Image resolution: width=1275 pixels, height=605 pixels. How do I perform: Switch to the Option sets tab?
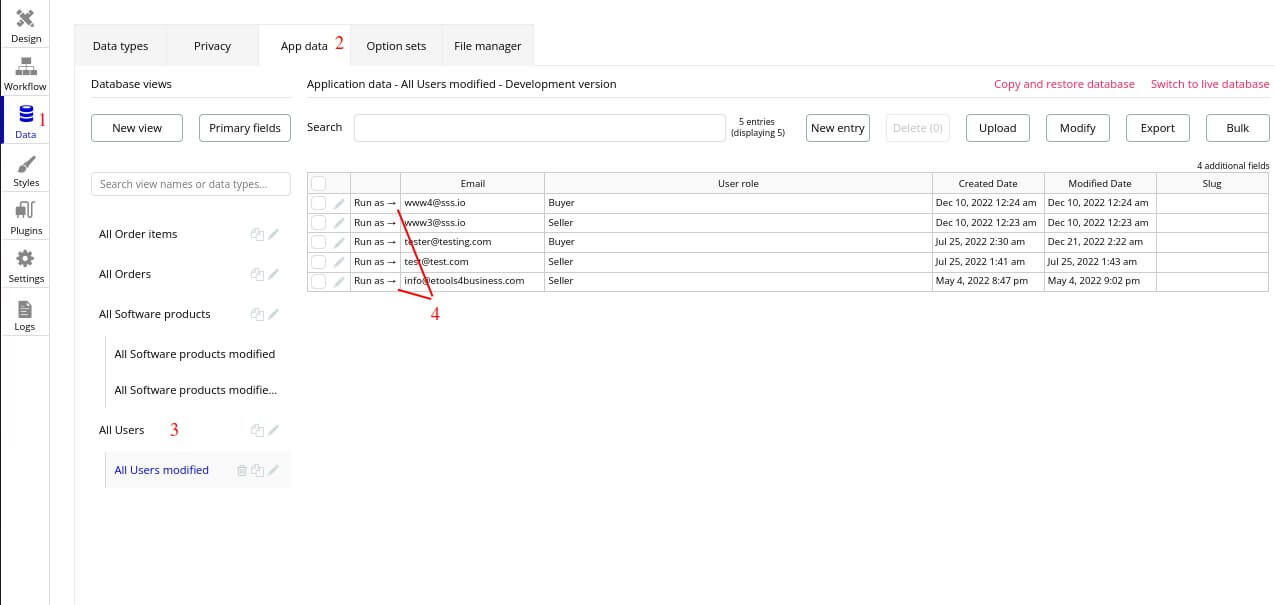[x=396, y=46]
